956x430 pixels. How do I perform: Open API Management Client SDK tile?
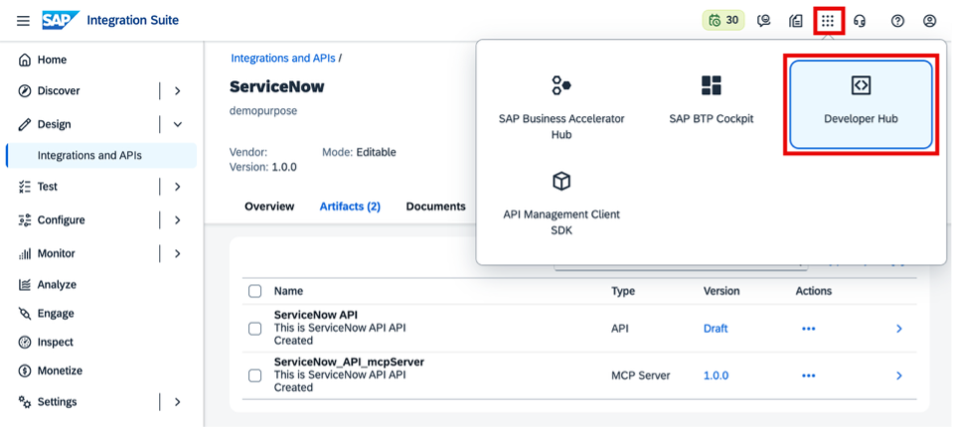pyautogui.click(x=562, y=203)
